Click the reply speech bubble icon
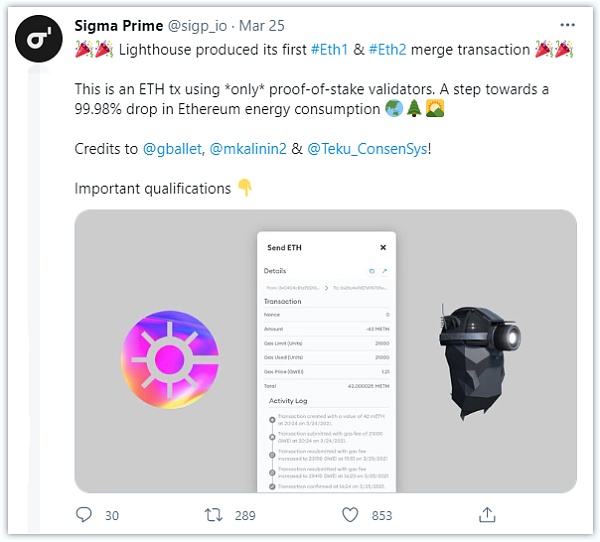The width and height of the screenshot is (600, 542). 84,515
